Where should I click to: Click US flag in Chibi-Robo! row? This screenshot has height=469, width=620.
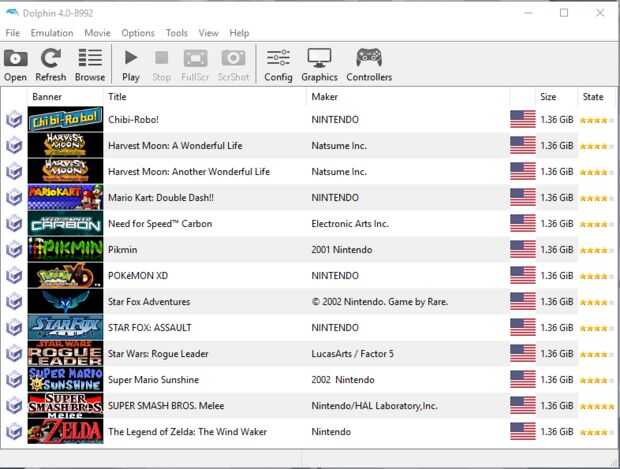(x=523, y=119)
